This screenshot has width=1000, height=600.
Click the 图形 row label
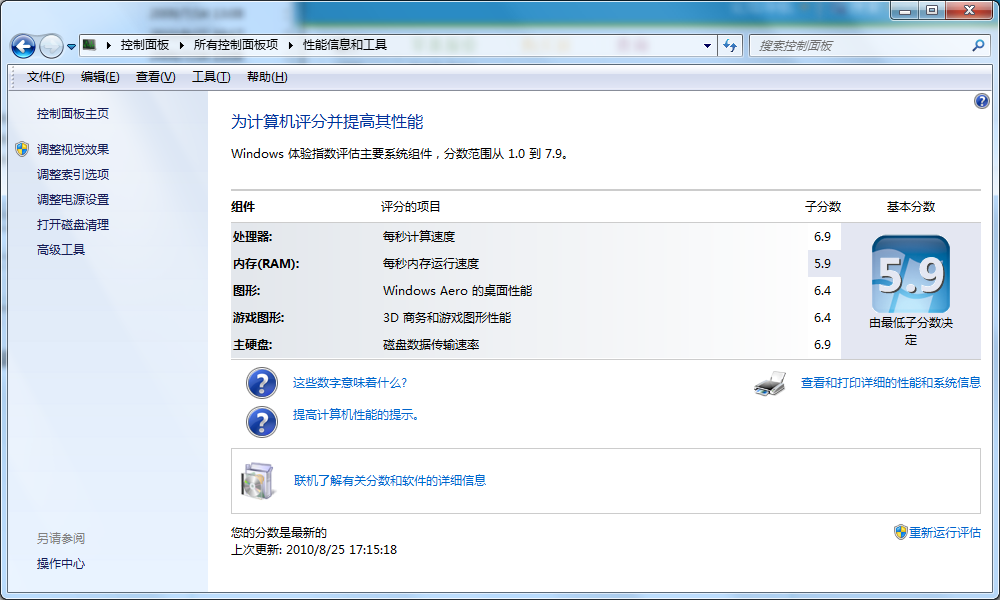246,291
